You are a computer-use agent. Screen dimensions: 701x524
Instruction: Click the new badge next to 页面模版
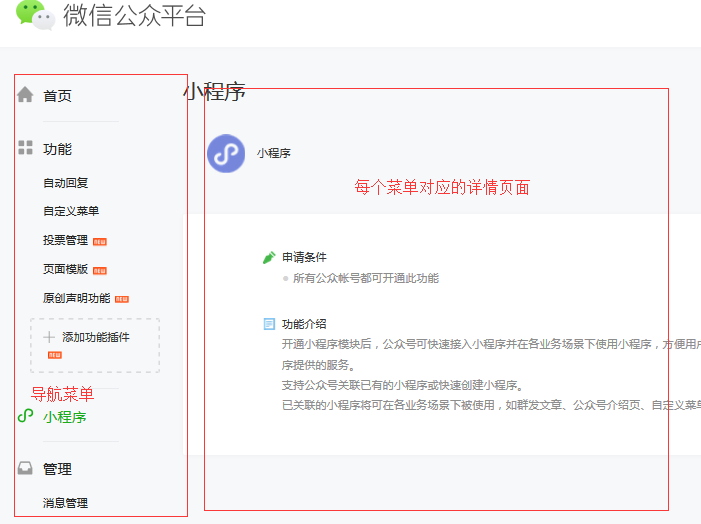coord(100,270)
